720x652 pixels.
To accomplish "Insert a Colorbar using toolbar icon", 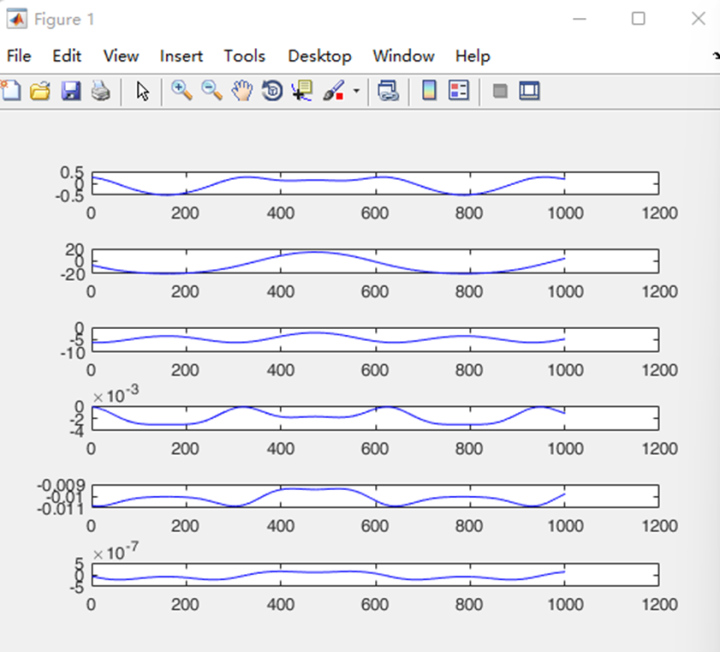I will click(429, 90).
